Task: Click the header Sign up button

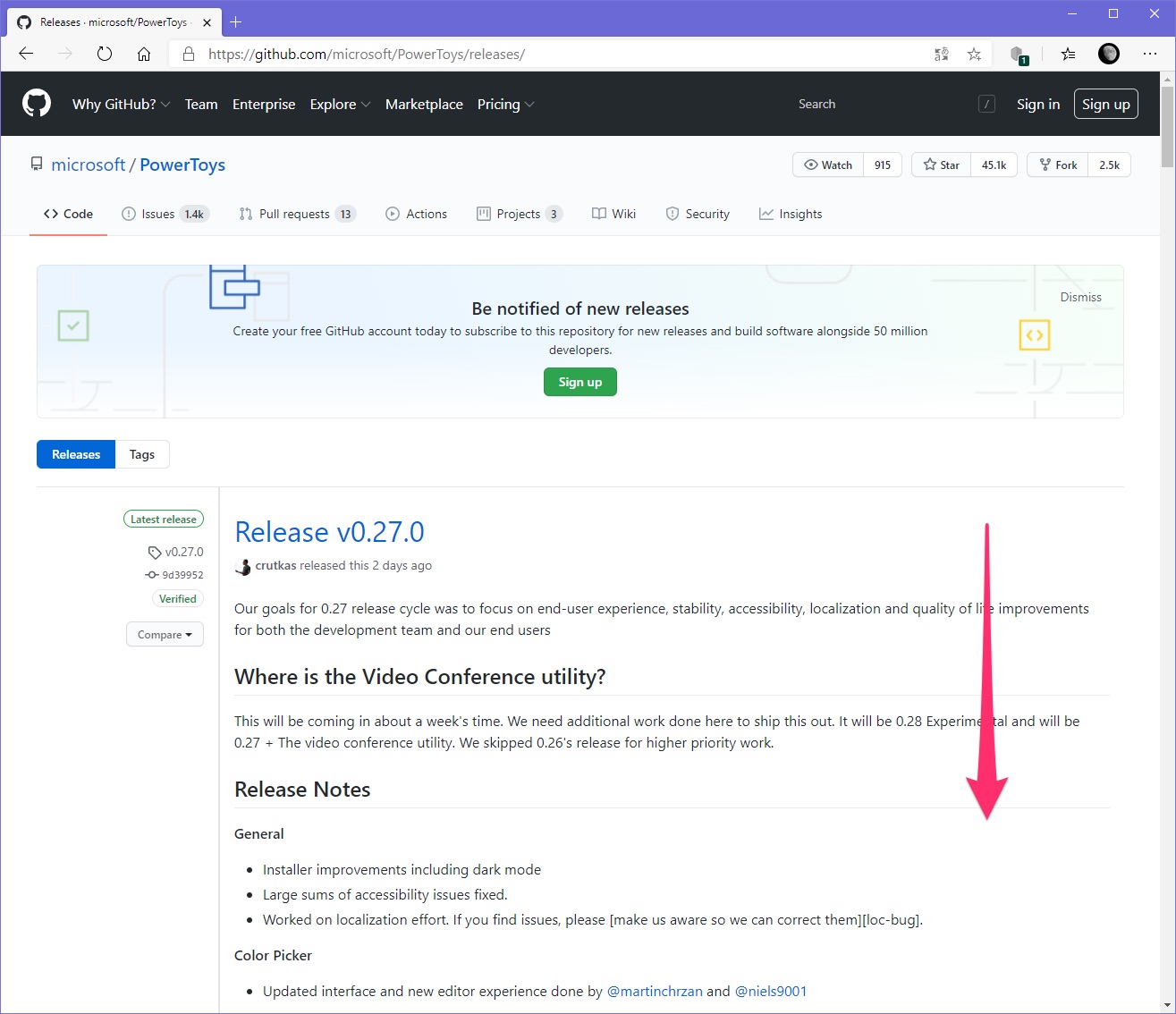Action: pos(1106,104)
